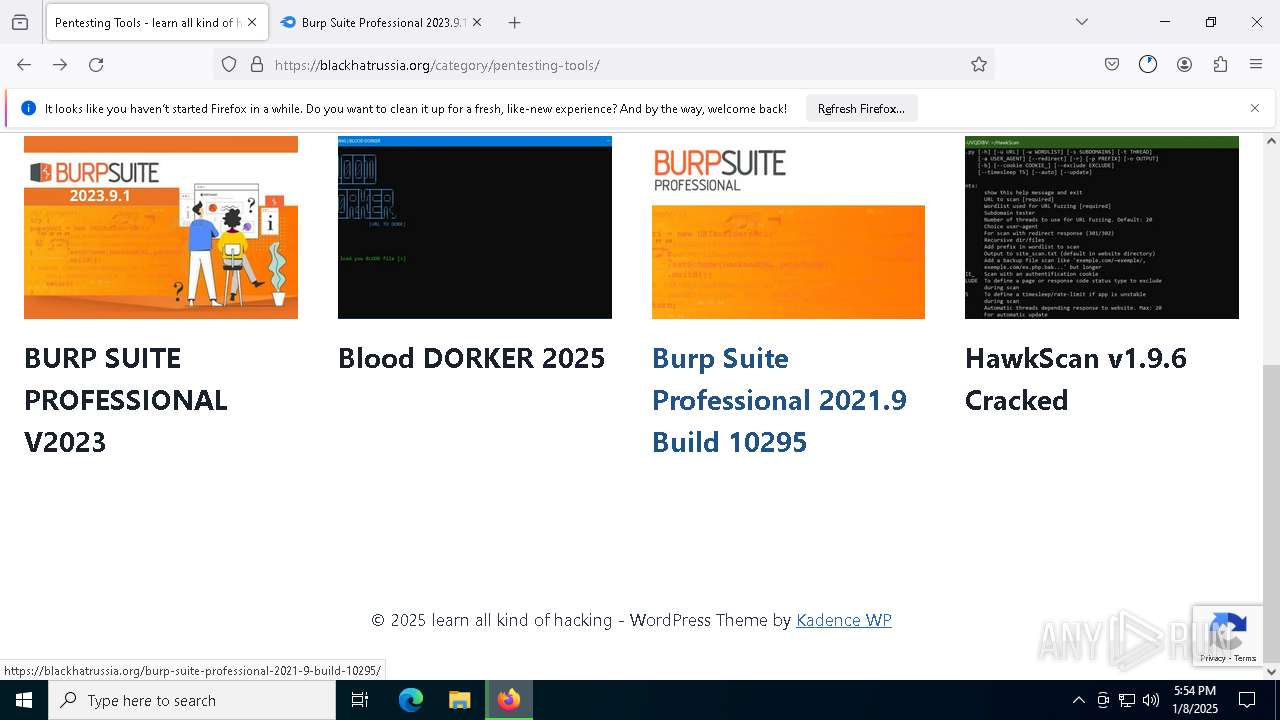Open the Blood DORKER terminal thumbnail
This screenshot has width=1280, height=720.
click(475, 227)
